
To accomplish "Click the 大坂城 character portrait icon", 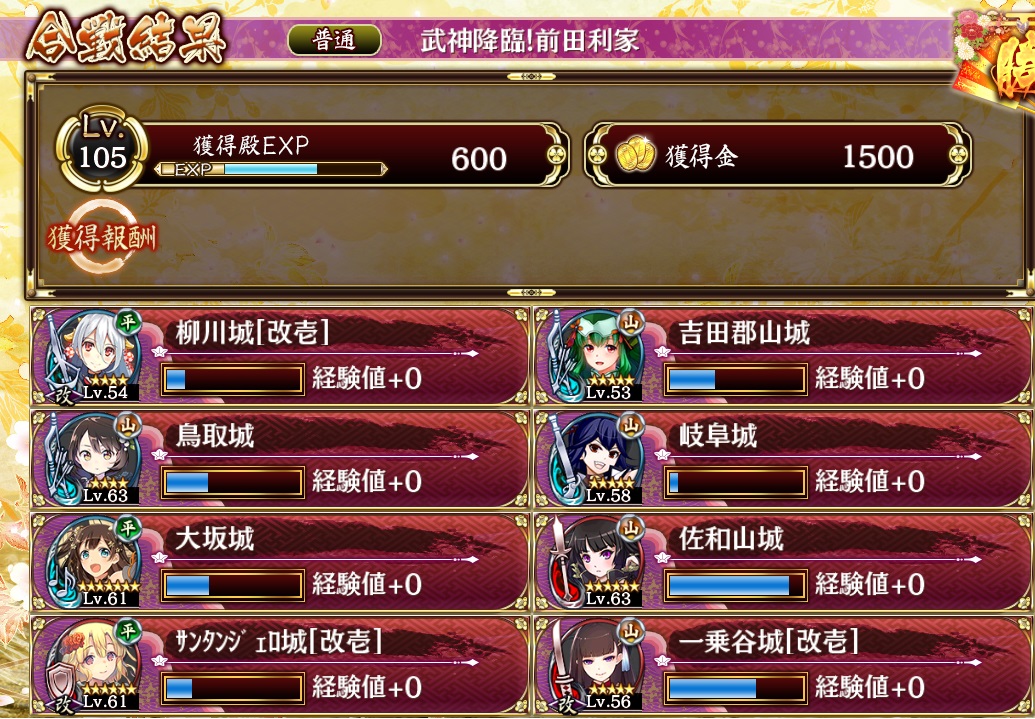I will [x=92, y=563].
